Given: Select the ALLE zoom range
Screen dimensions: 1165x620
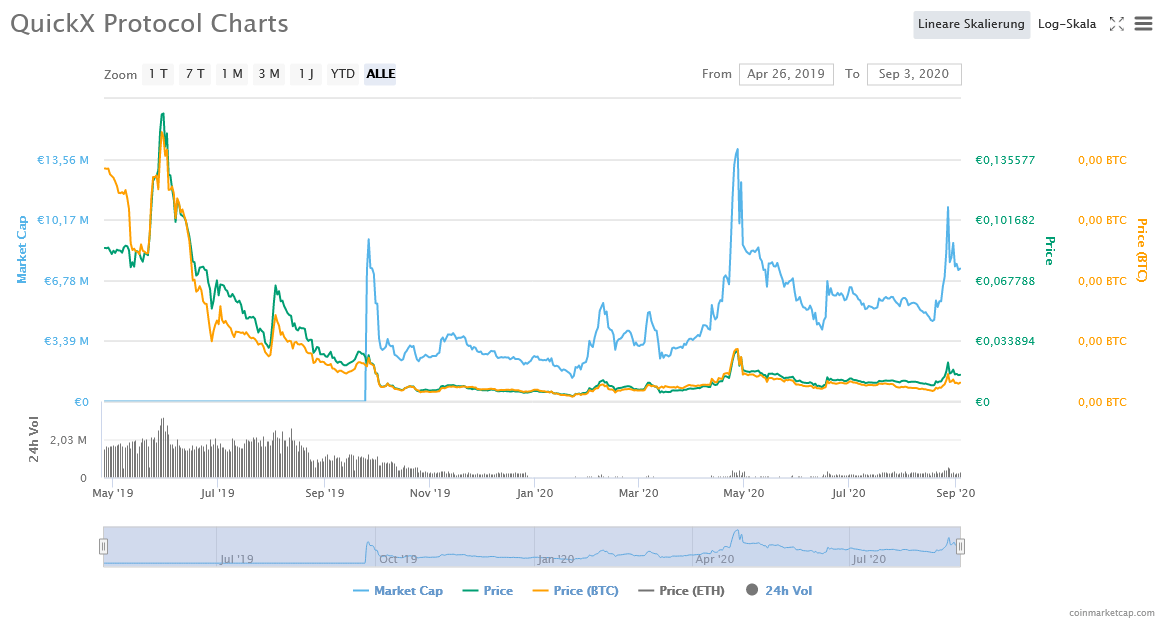Looking at the screenshot, I should click(x=380, y=74).
